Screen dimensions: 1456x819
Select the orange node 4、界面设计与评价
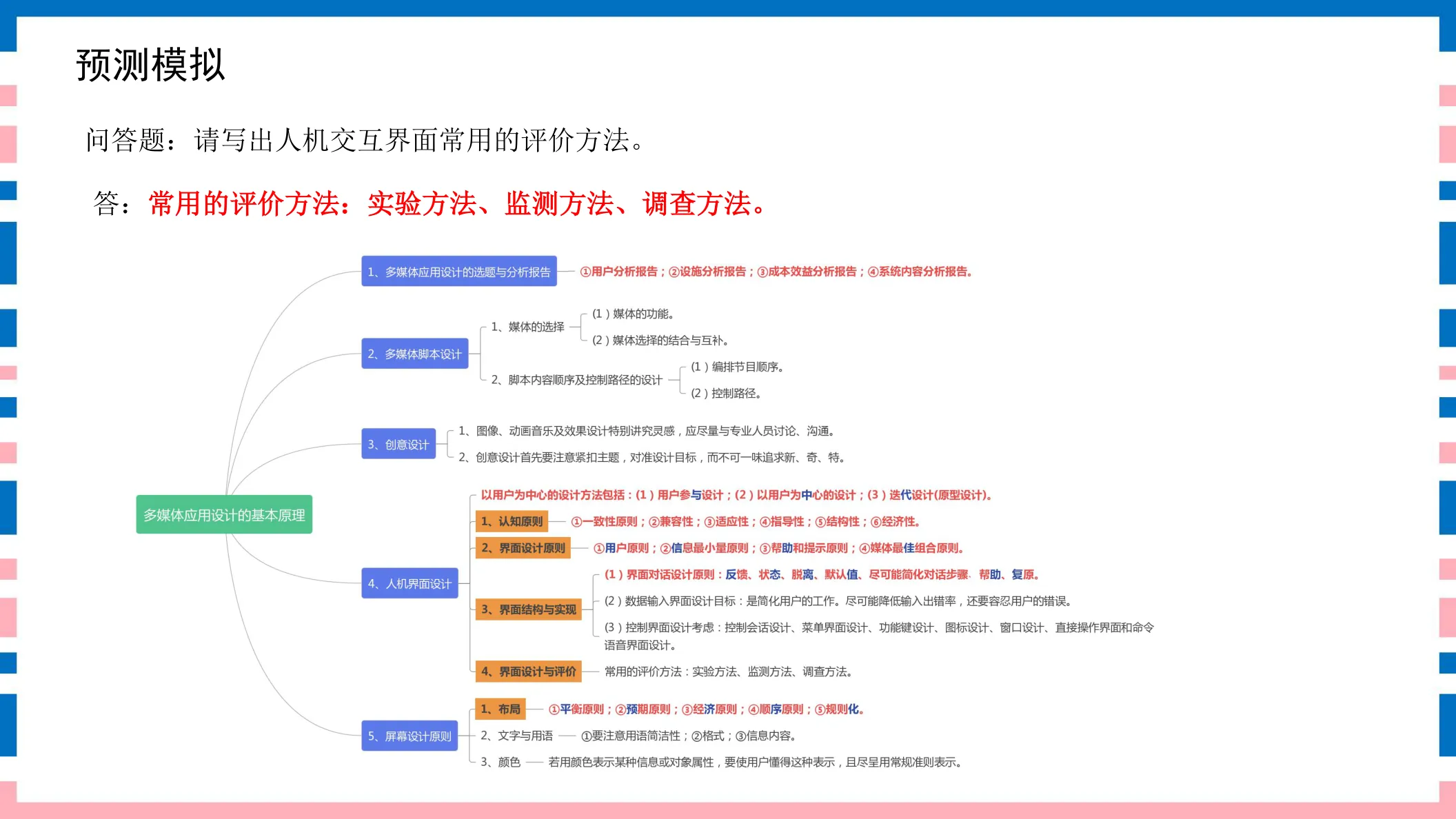point(529,671)
